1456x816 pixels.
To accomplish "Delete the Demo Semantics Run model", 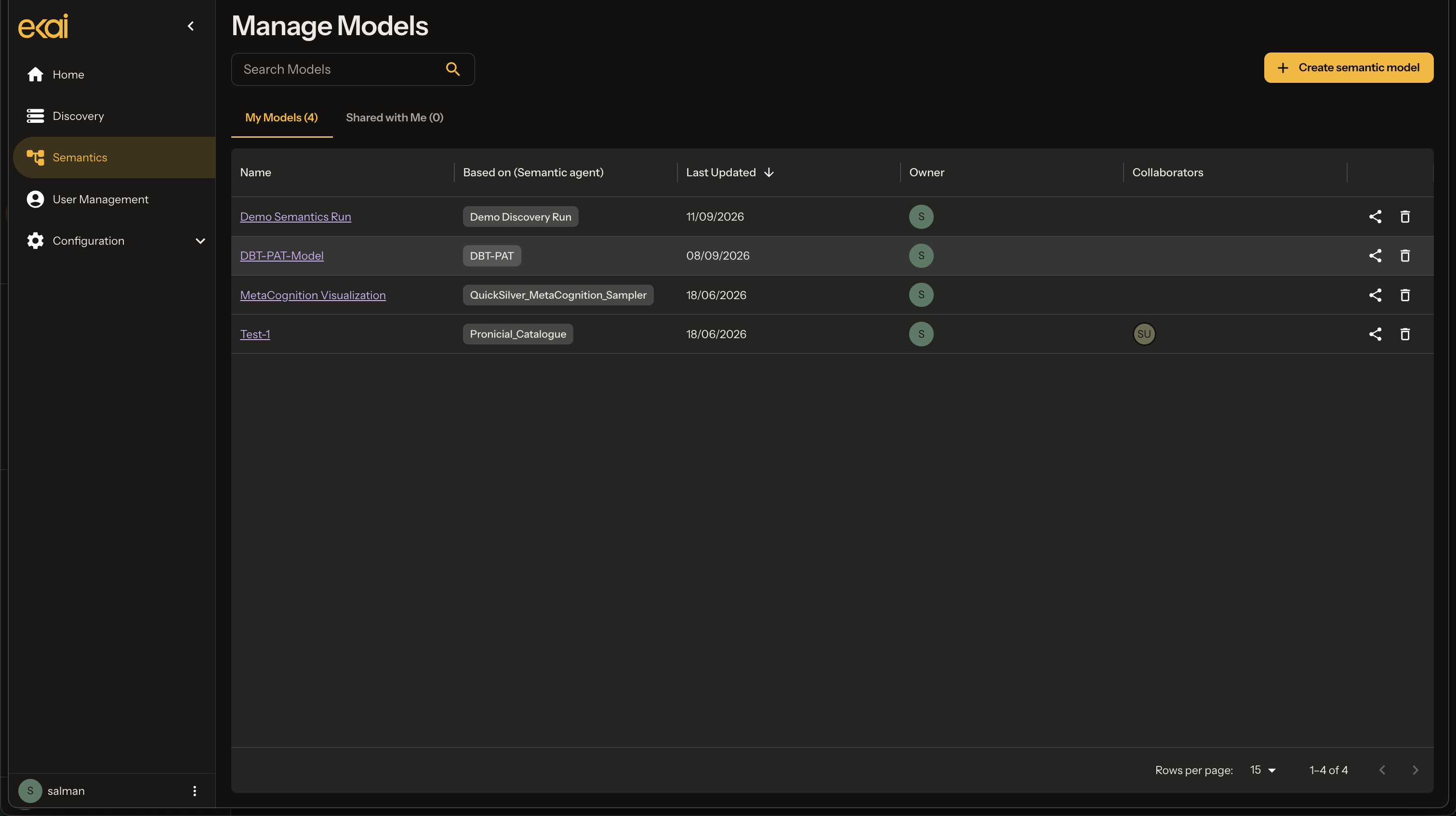I will pyautogui.click(x=1405, y=216).
